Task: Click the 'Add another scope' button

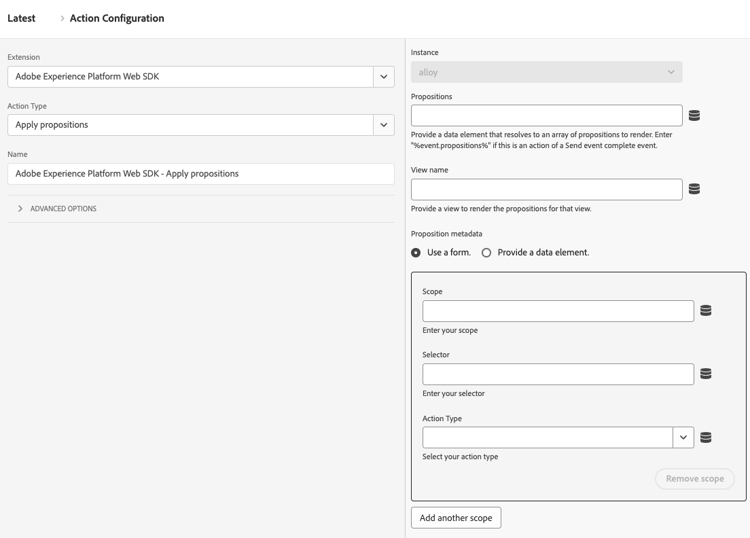Action: [x=456, y=518]
